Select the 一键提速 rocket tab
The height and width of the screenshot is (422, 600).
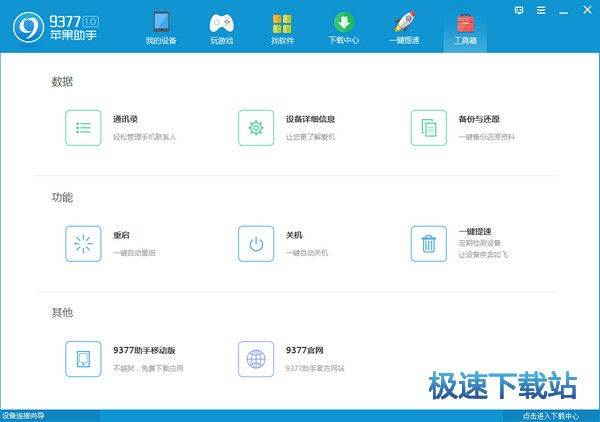pyautogui.click(x=404, y=28)
